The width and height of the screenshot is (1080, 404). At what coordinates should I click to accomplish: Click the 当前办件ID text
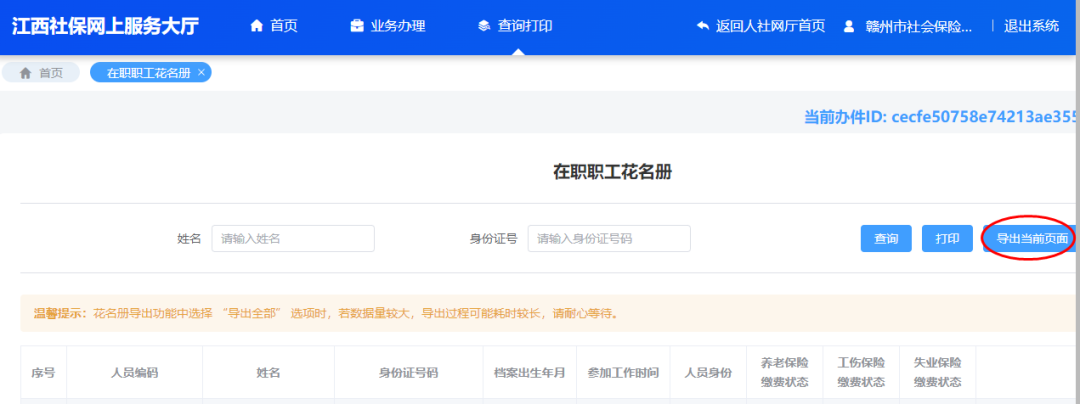point(941,117)
